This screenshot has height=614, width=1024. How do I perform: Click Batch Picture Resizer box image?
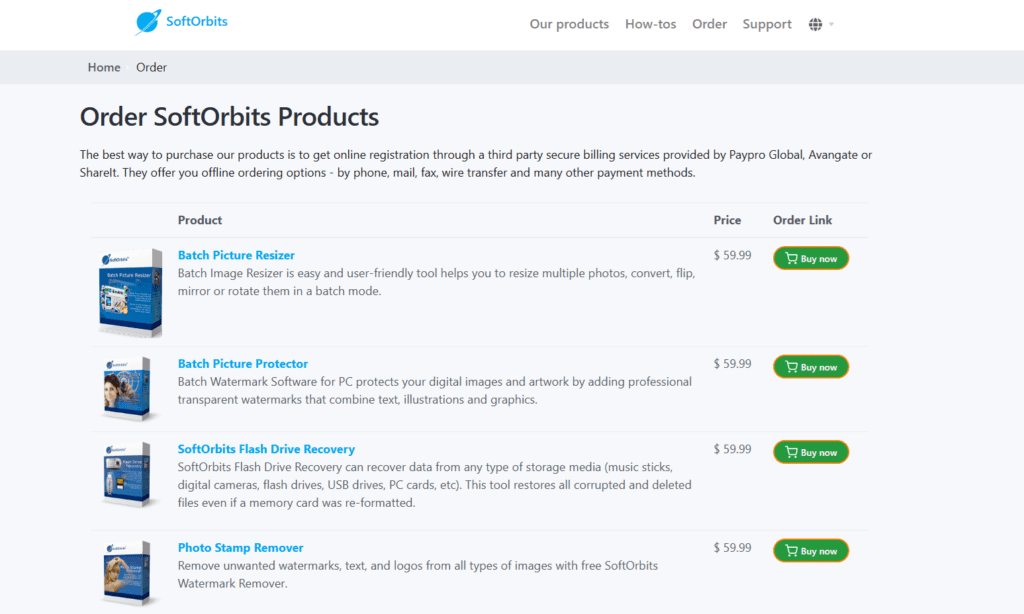[130, 292]
